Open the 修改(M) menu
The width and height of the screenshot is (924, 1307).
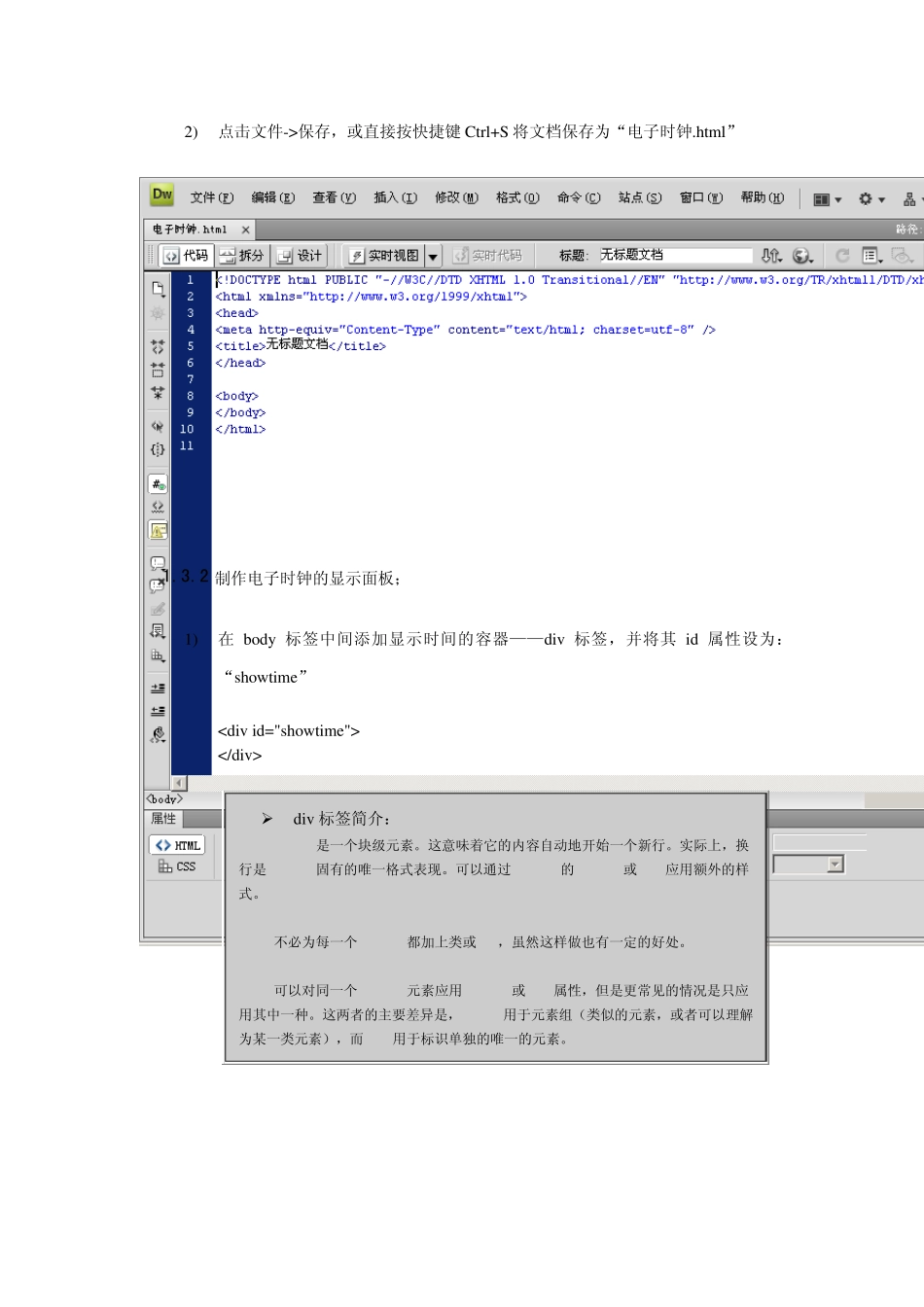pos(456,197)
